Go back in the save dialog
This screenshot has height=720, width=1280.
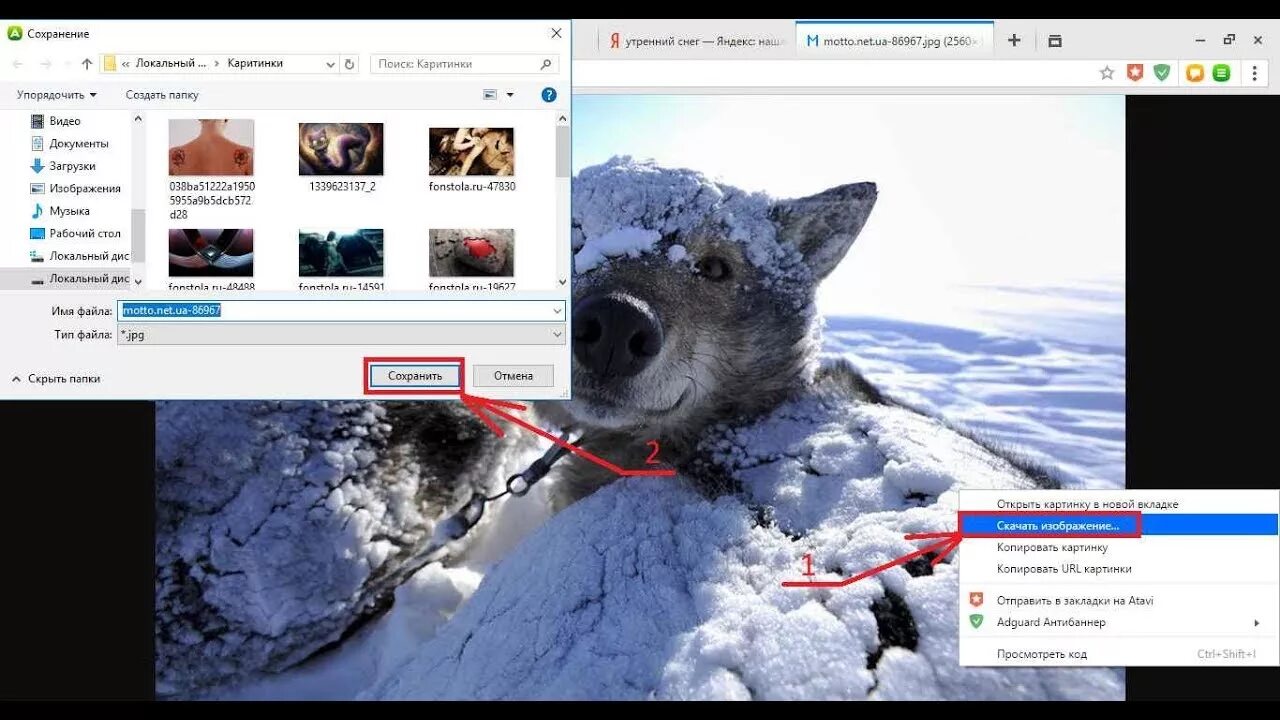pyautogui.click(x=18, y=63)
